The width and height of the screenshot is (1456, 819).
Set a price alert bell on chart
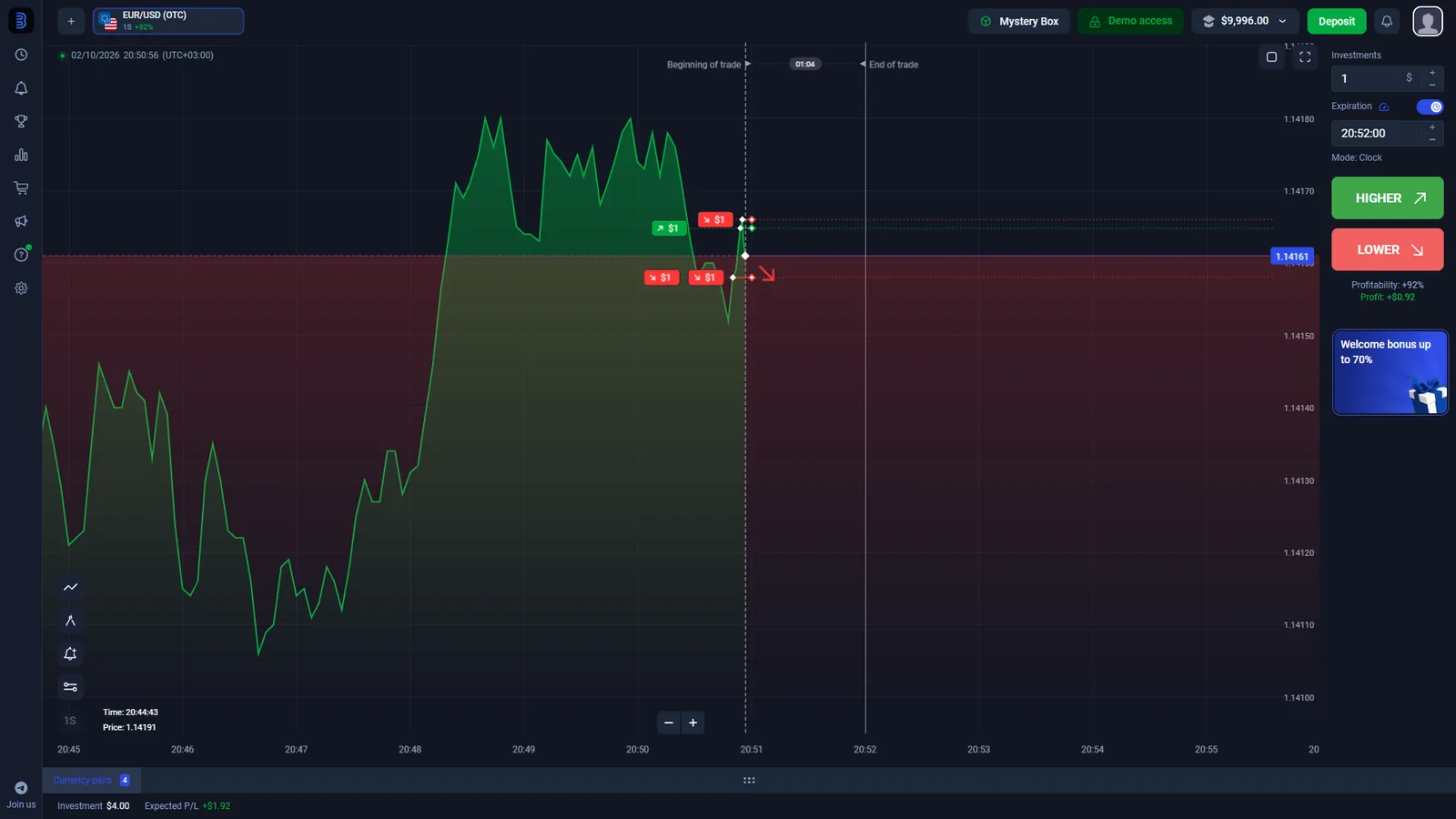click(x=70, y=653)
